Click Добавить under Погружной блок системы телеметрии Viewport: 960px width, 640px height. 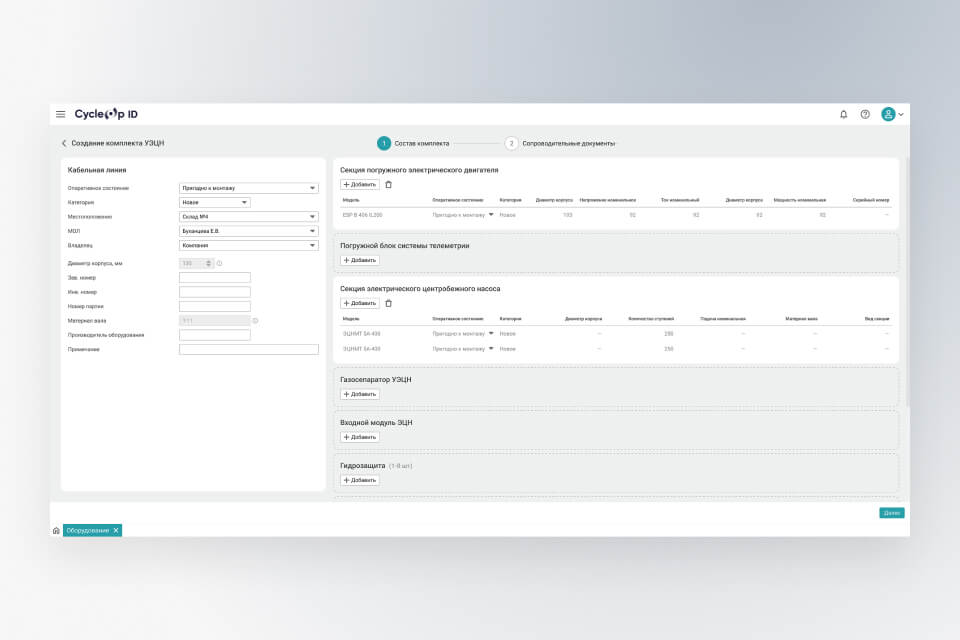[359, 260]
